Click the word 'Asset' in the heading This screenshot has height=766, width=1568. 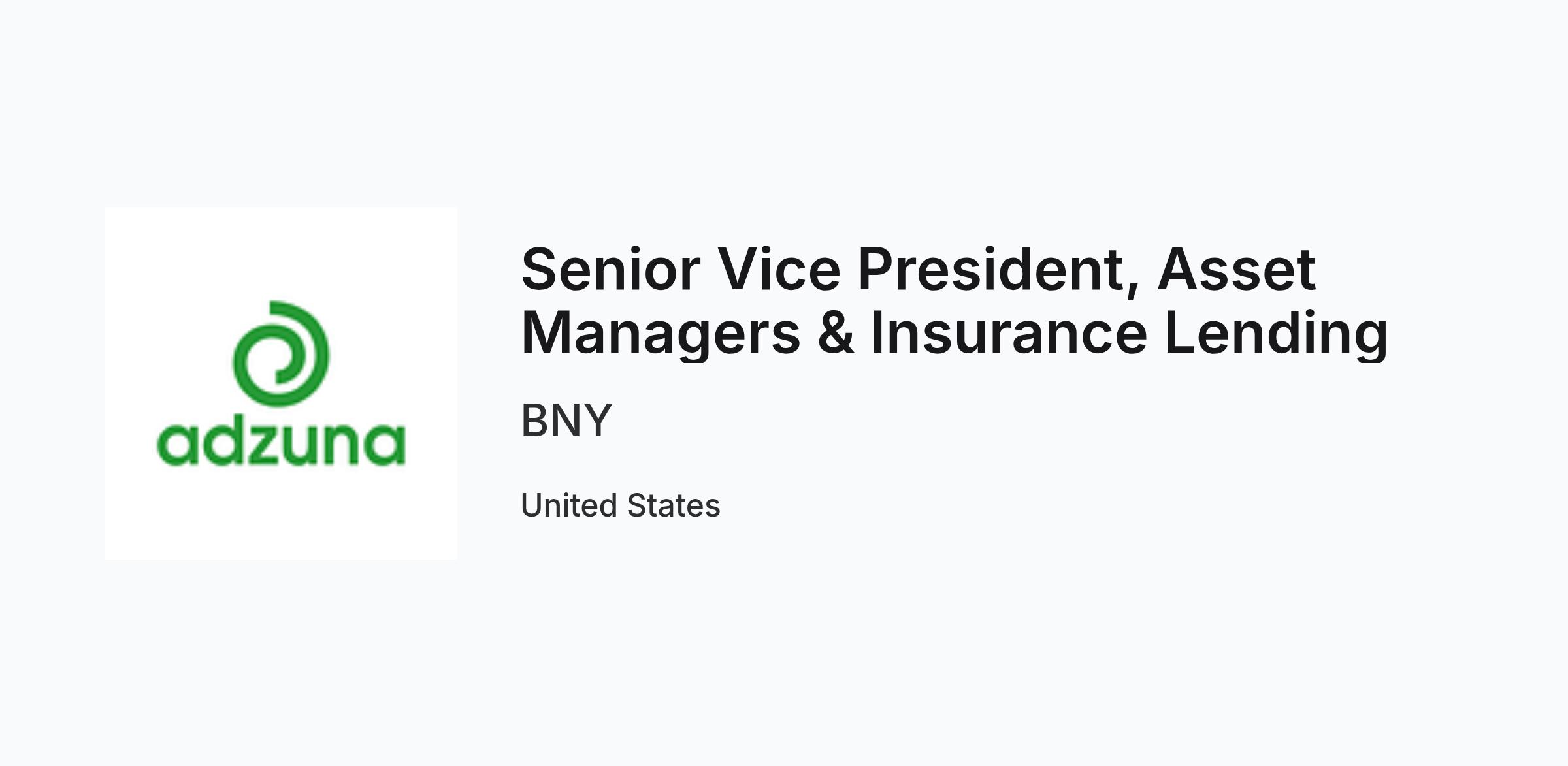(1237, 269)
